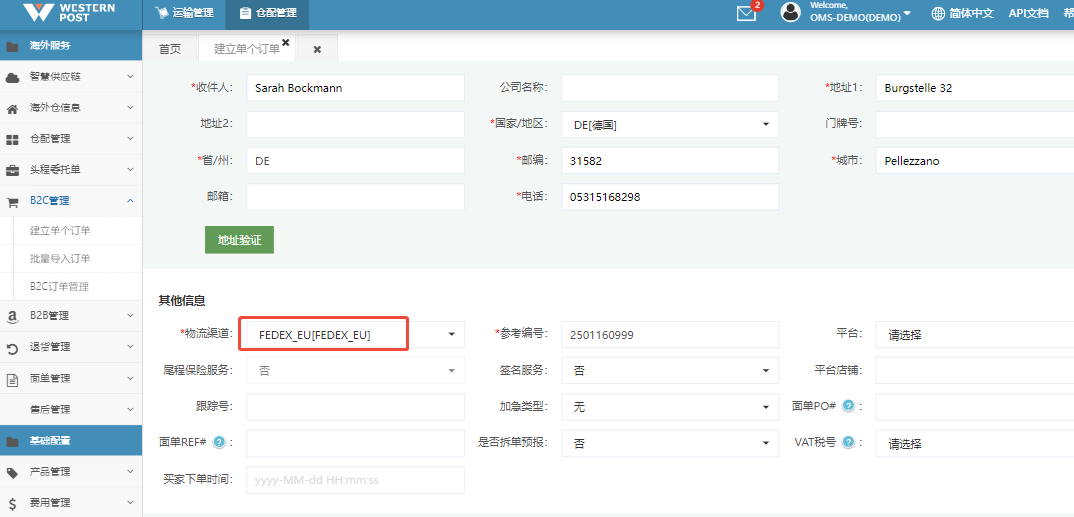Click the 地址2 input field
1074x517 pixels.
click(x=355, y=125)
